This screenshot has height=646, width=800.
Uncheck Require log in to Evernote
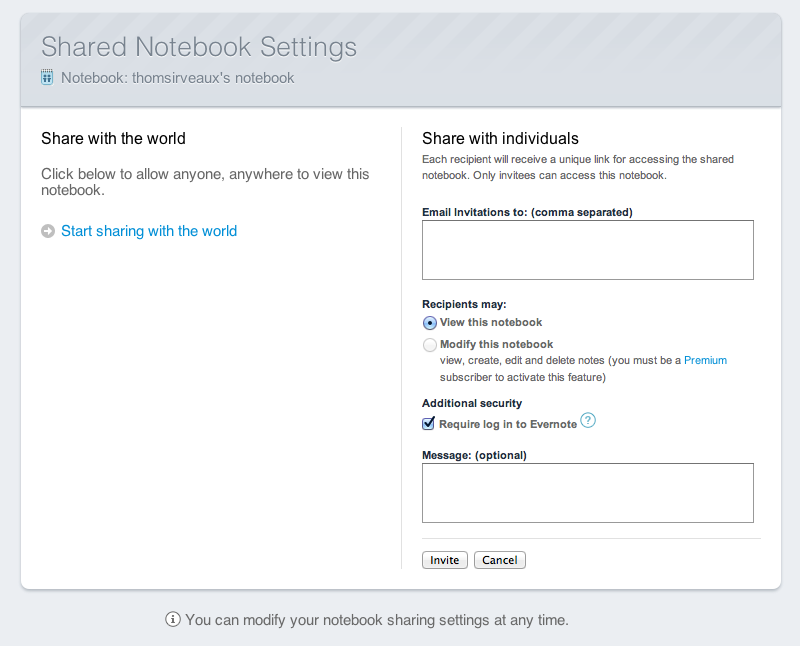pyautogui.click(x=429, y=424)
